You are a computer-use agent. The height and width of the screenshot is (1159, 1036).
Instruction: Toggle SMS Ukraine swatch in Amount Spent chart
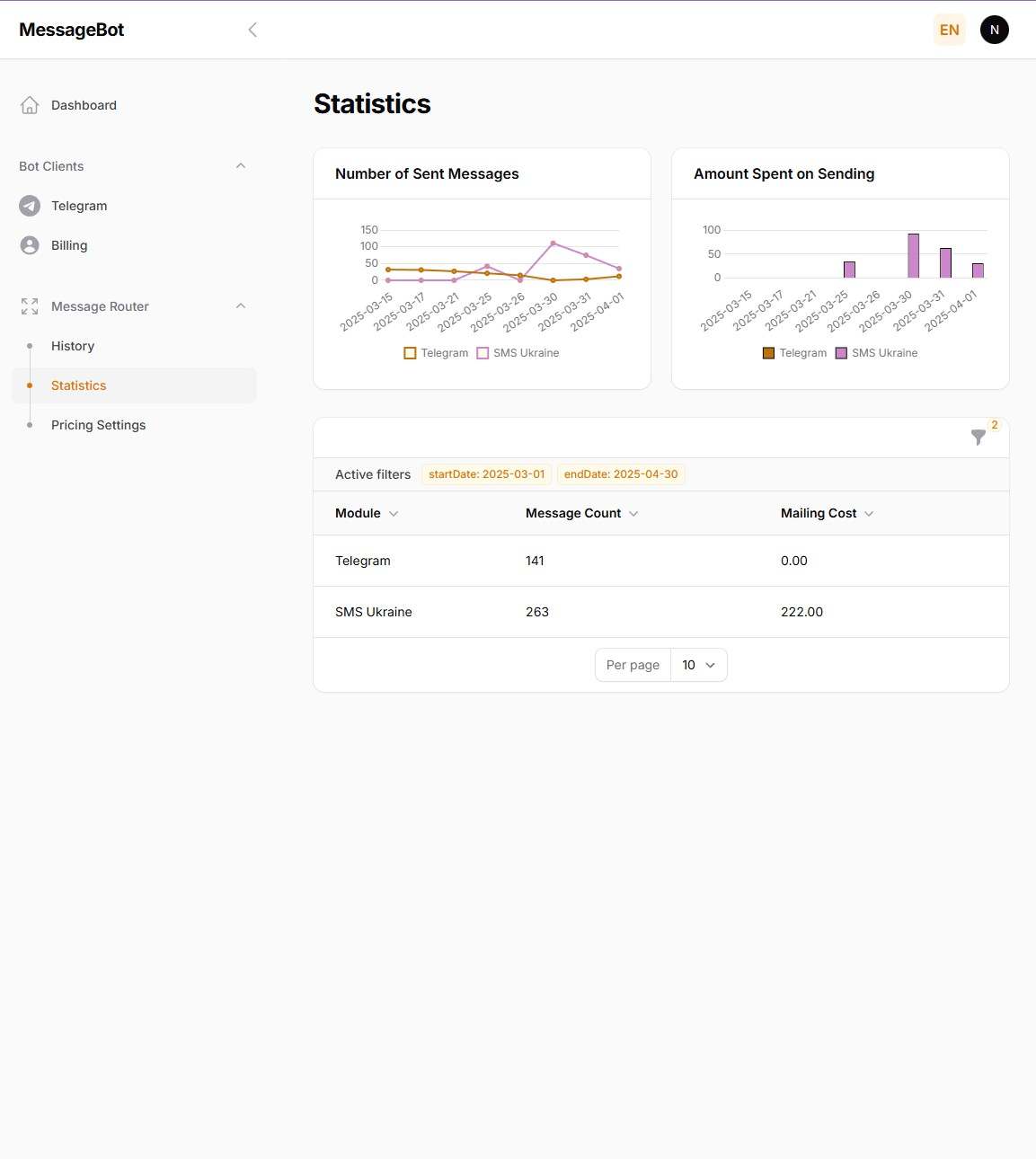coord(842,353)
